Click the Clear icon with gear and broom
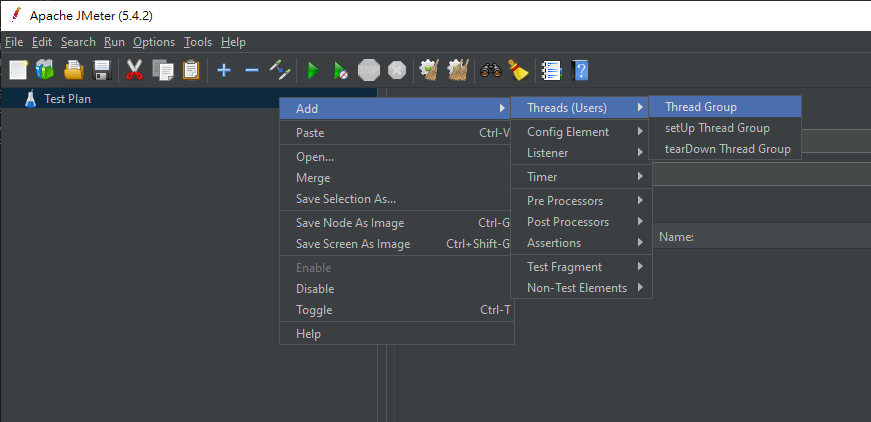This screenshot has height=422, width=871. tap(429, 71)
